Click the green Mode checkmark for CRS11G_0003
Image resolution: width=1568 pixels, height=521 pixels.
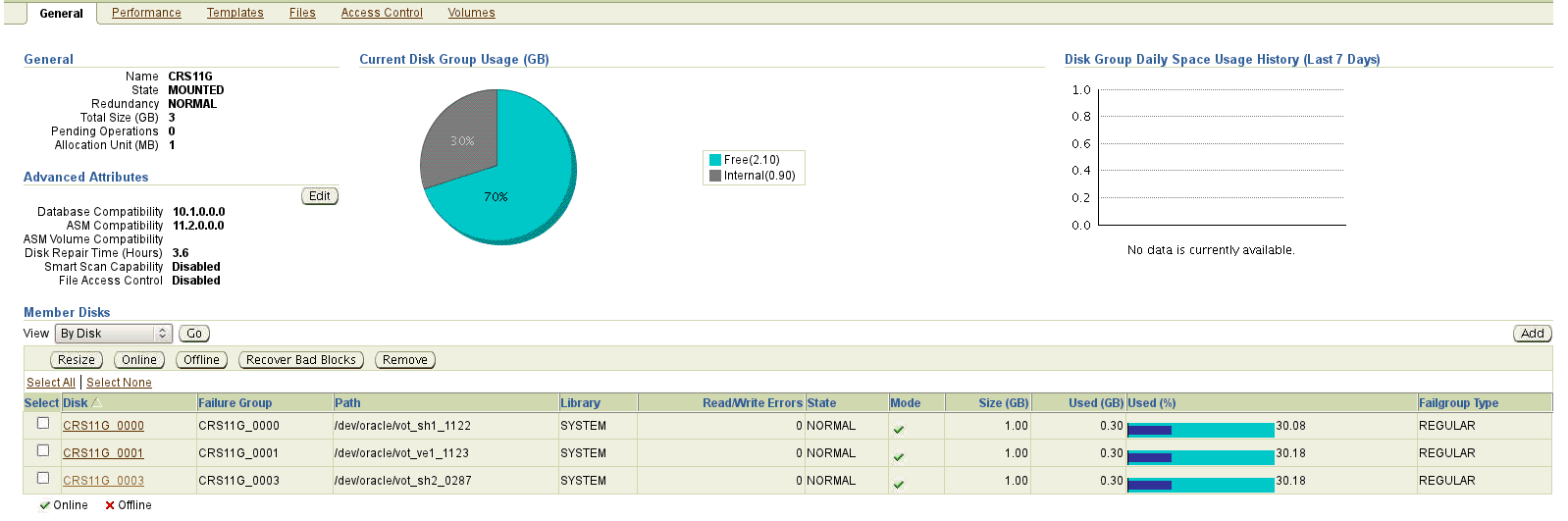pos(898,484)
